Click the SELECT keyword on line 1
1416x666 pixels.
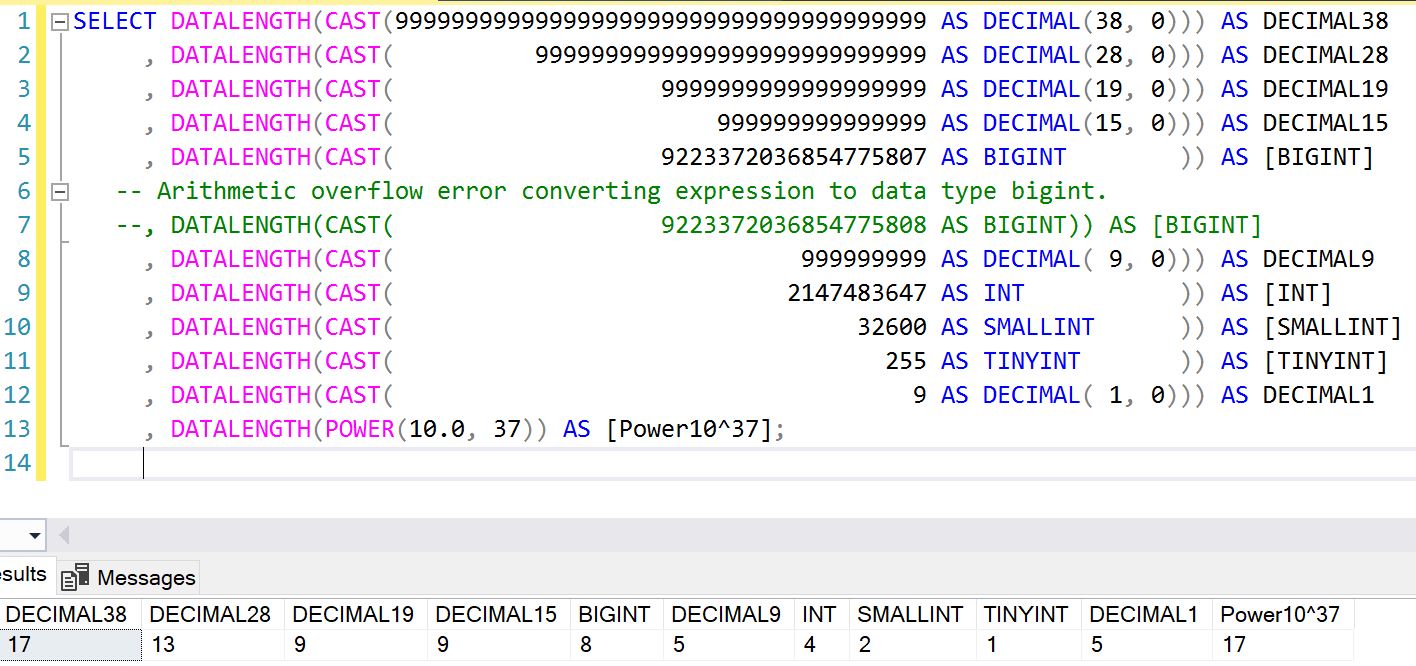pos(113,20)
